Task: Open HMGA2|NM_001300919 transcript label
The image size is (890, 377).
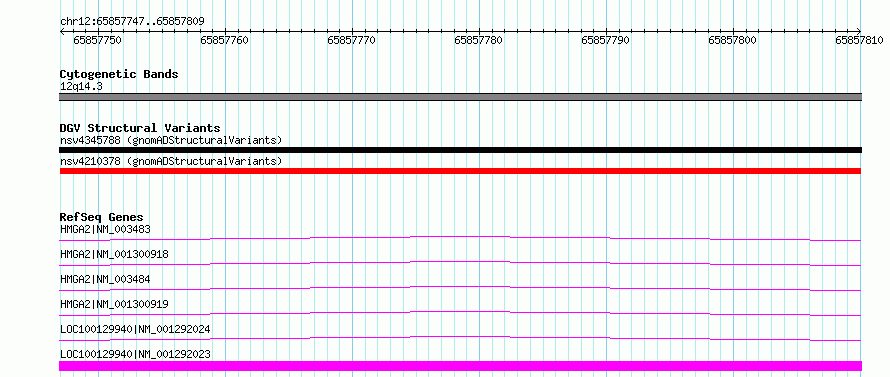Action: point(114,304)
